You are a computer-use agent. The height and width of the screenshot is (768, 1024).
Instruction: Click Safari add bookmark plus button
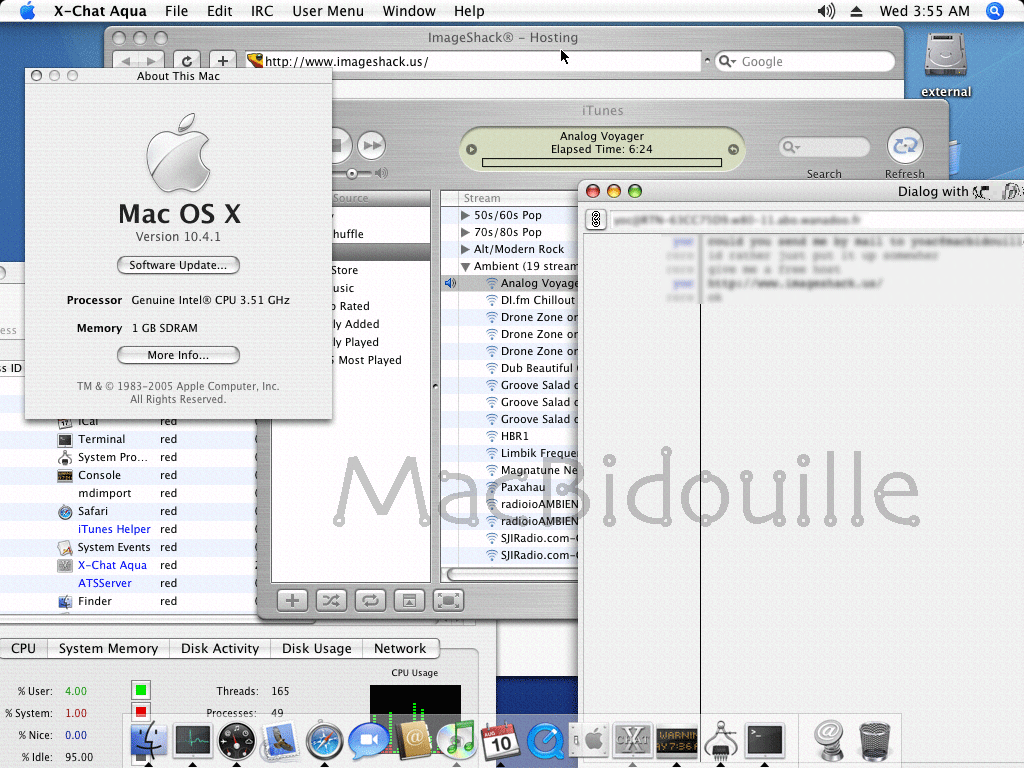coord(223,61)
